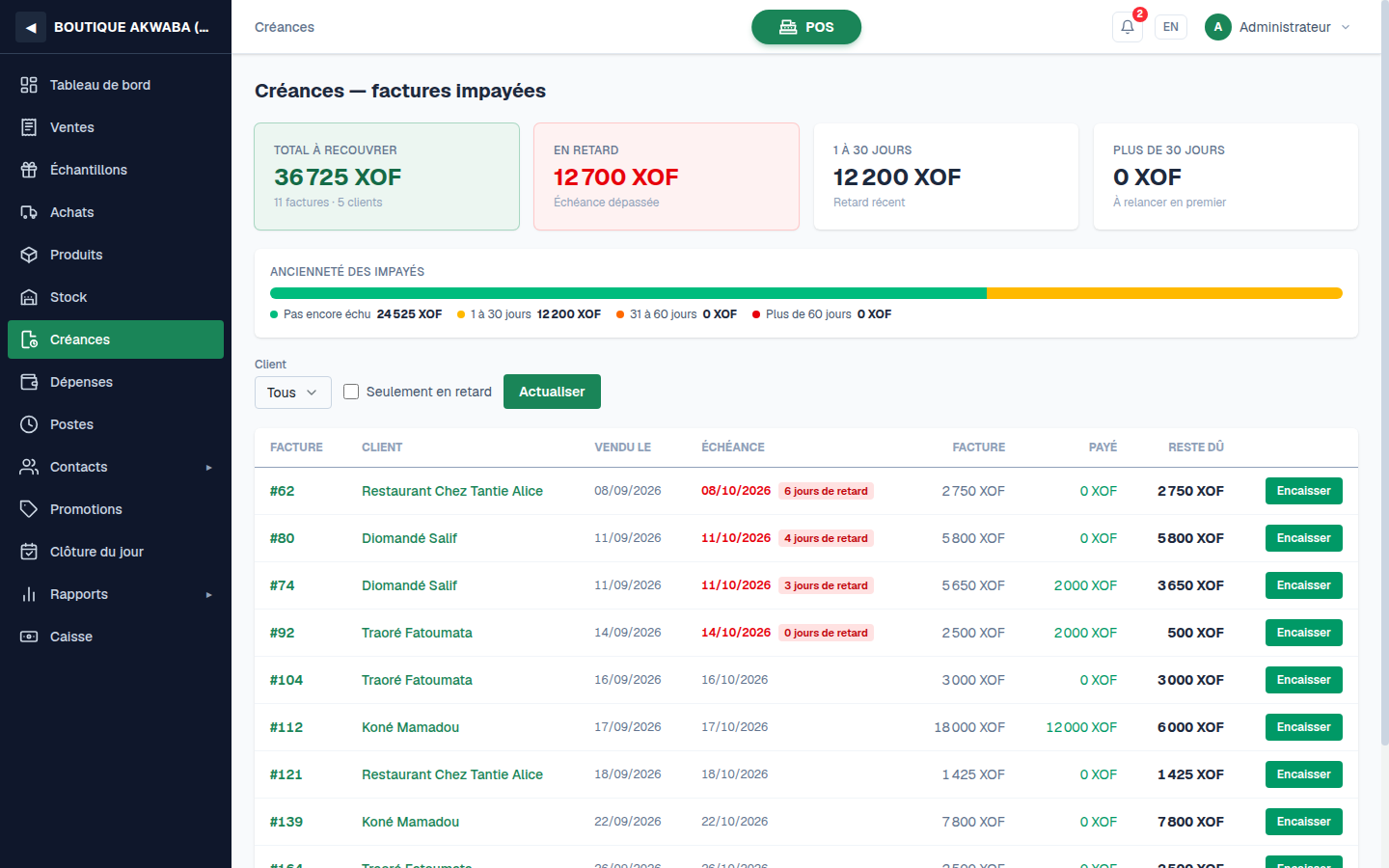Click the Achats truck icon
This screenshot has width=1389, height=868.
pos(29,212)
